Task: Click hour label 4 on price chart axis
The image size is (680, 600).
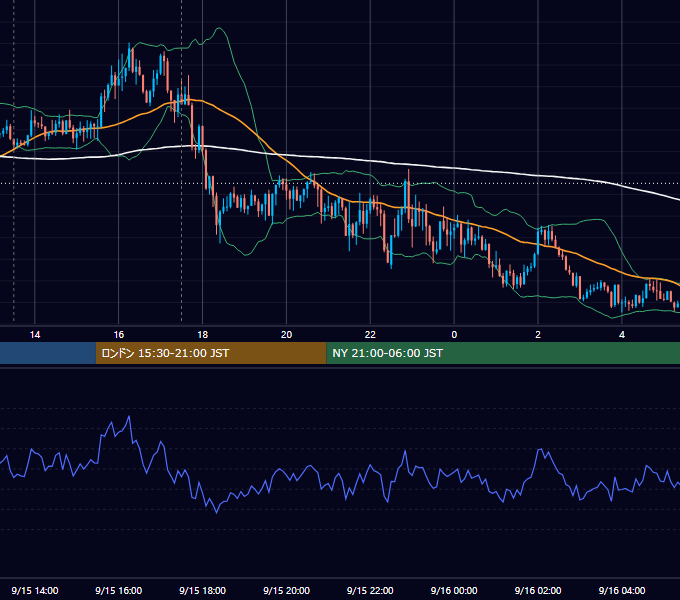Action: tap(622, 335)
